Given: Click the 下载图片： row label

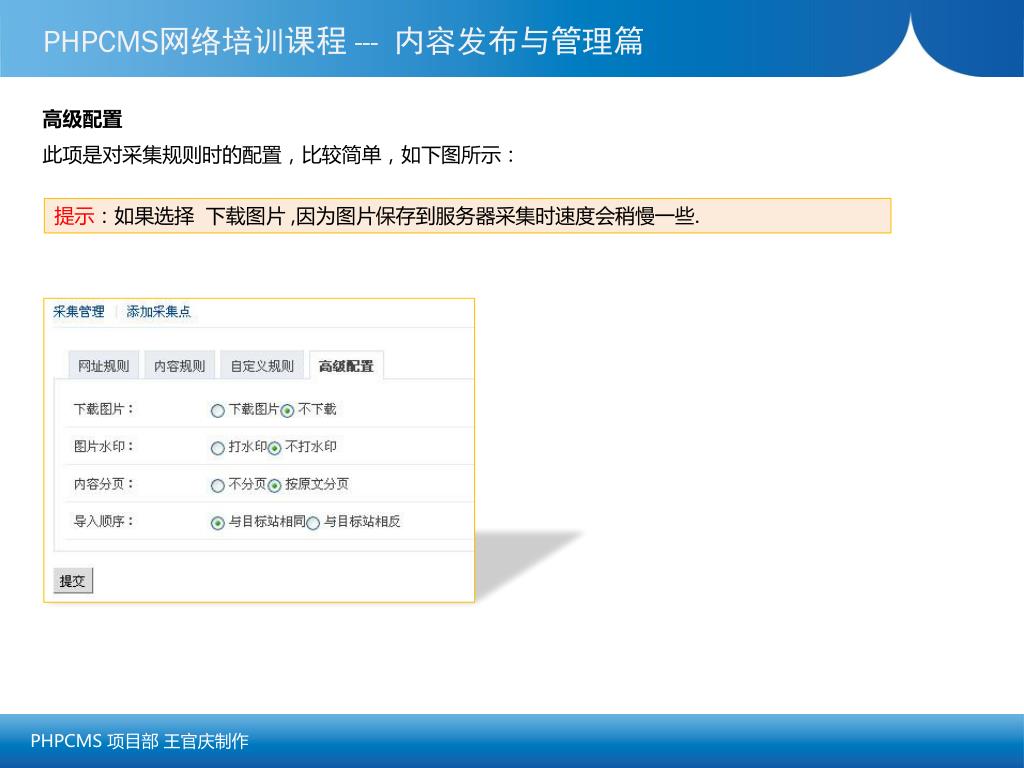Looking at the screenshot, I should [103, 409].
